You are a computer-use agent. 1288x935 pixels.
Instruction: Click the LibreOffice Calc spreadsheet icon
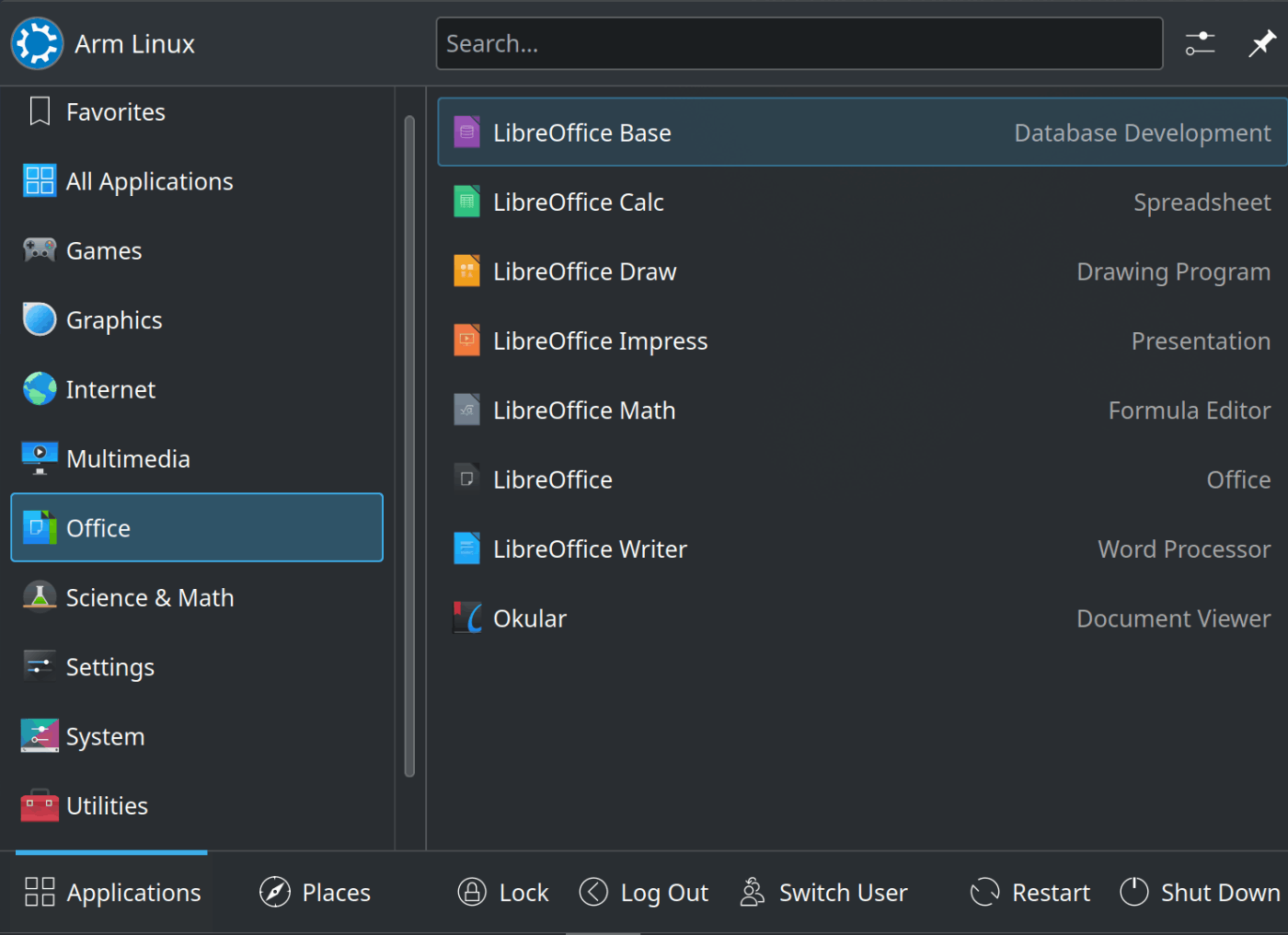pos(466,202)
